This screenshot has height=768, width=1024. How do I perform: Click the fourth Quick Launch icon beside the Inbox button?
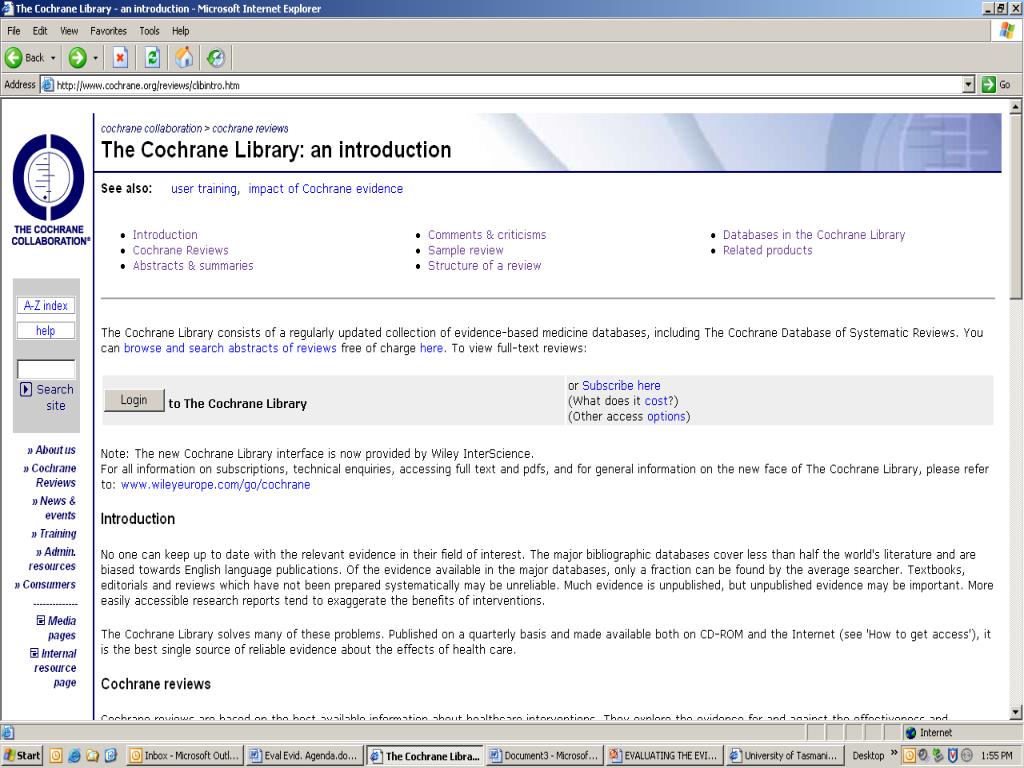[x=111, y=756]
